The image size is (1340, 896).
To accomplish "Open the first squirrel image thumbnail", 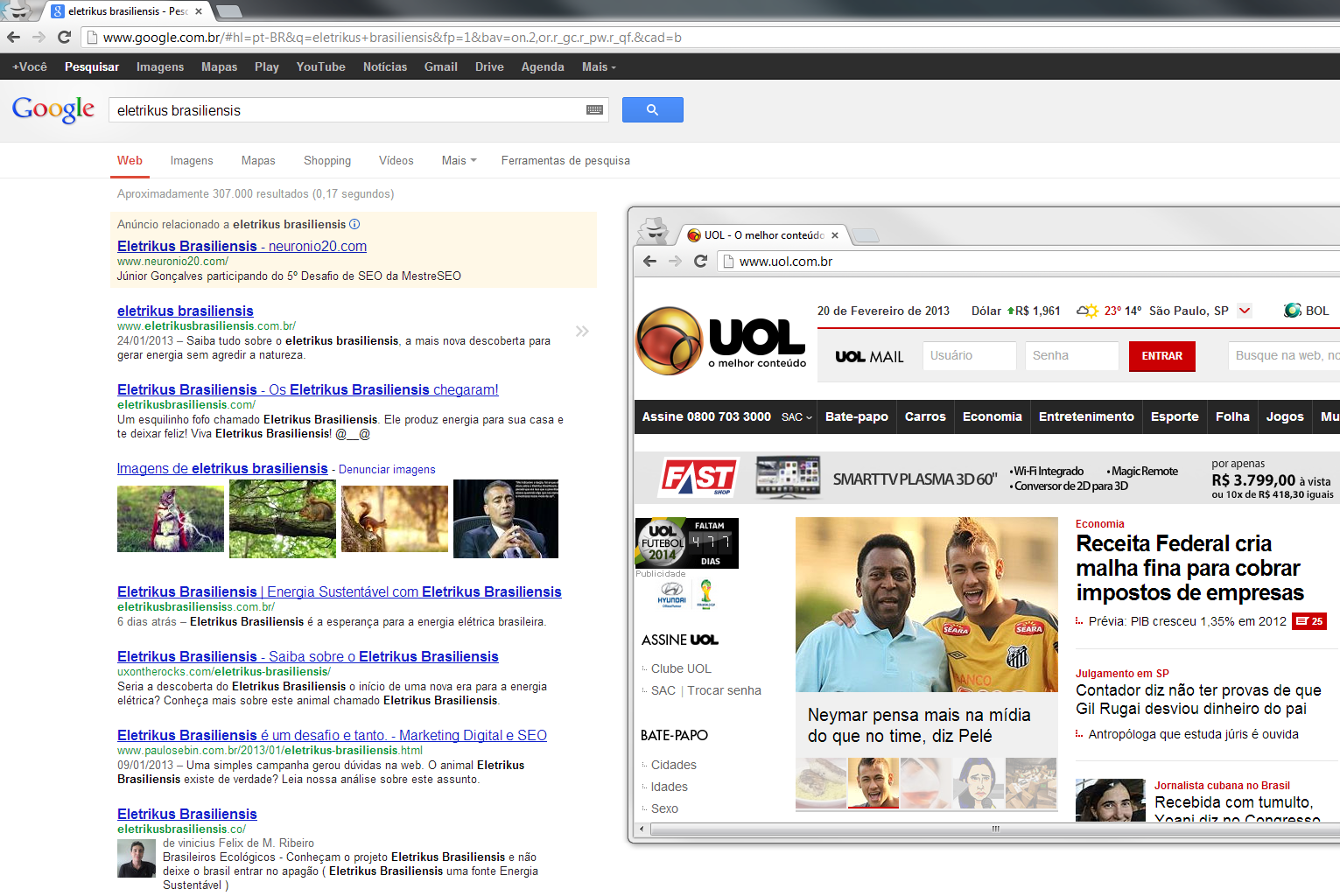I will (x=171, y=519).
